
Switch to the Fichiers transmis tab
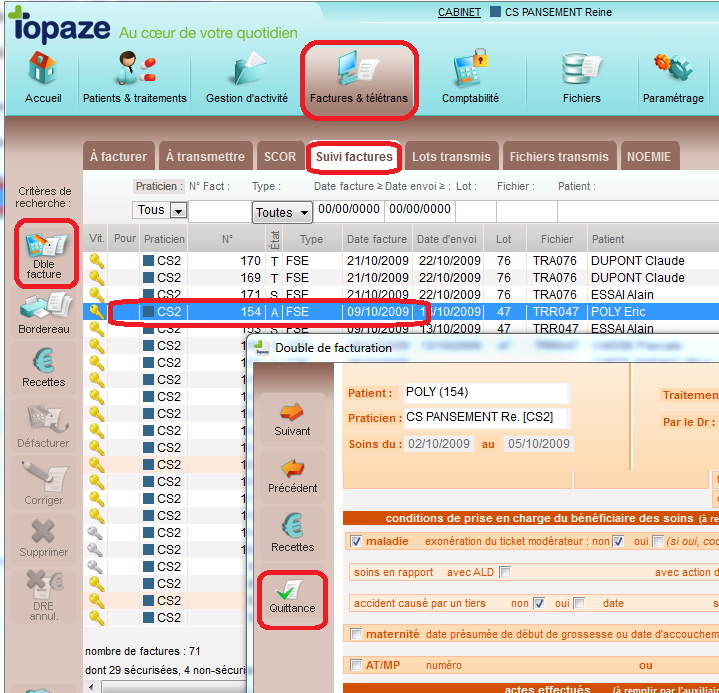click(559, 157)
